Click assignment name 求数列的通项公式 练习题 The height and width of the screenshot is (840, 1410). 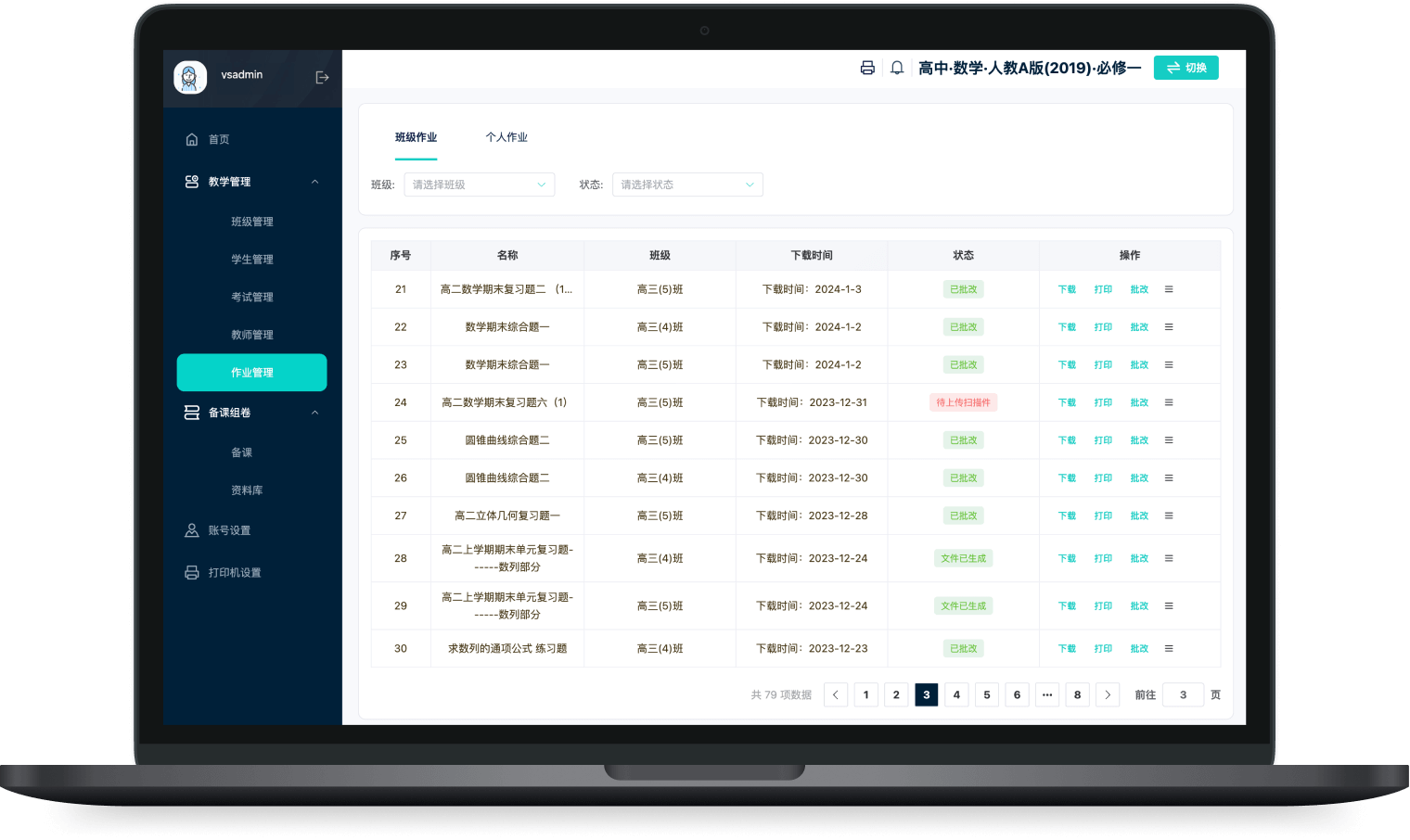click(507, 649)
